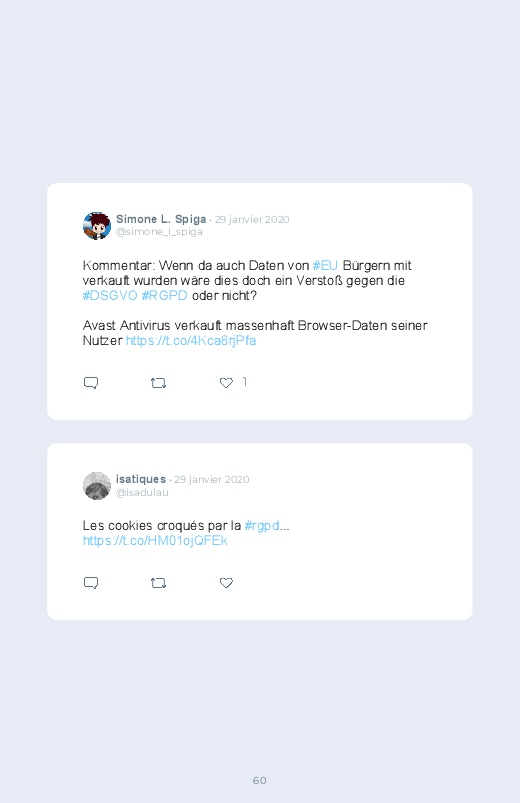Open the #rgpd hashtag in isatiques' tweet

tap(262, 525)
